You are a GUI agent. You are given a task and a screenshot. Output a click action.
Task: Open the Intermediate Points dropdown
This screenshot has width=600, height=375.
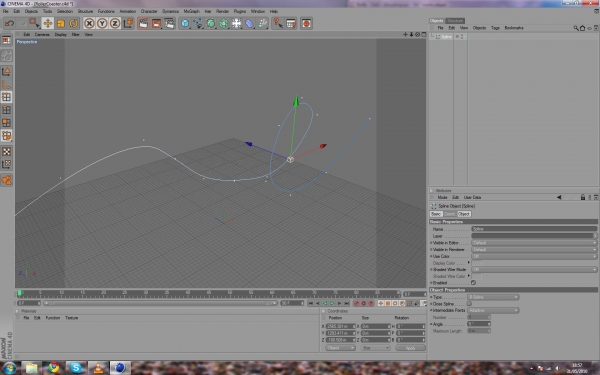click(x=493, y=310)
